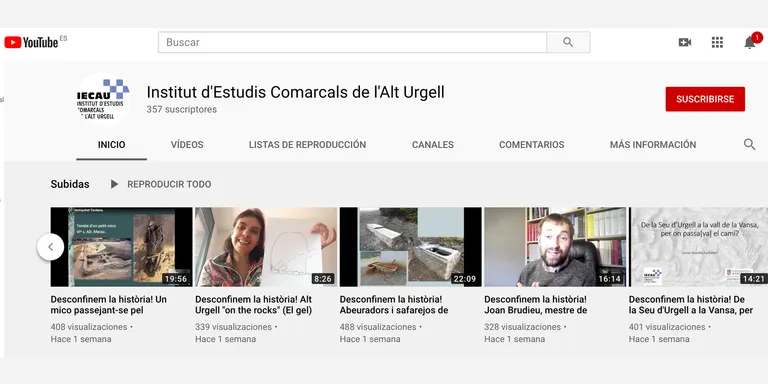Go to previous videos with left arrow
Image resolution: width=768 pixels, height=384 pixels.
click(50, 247)
